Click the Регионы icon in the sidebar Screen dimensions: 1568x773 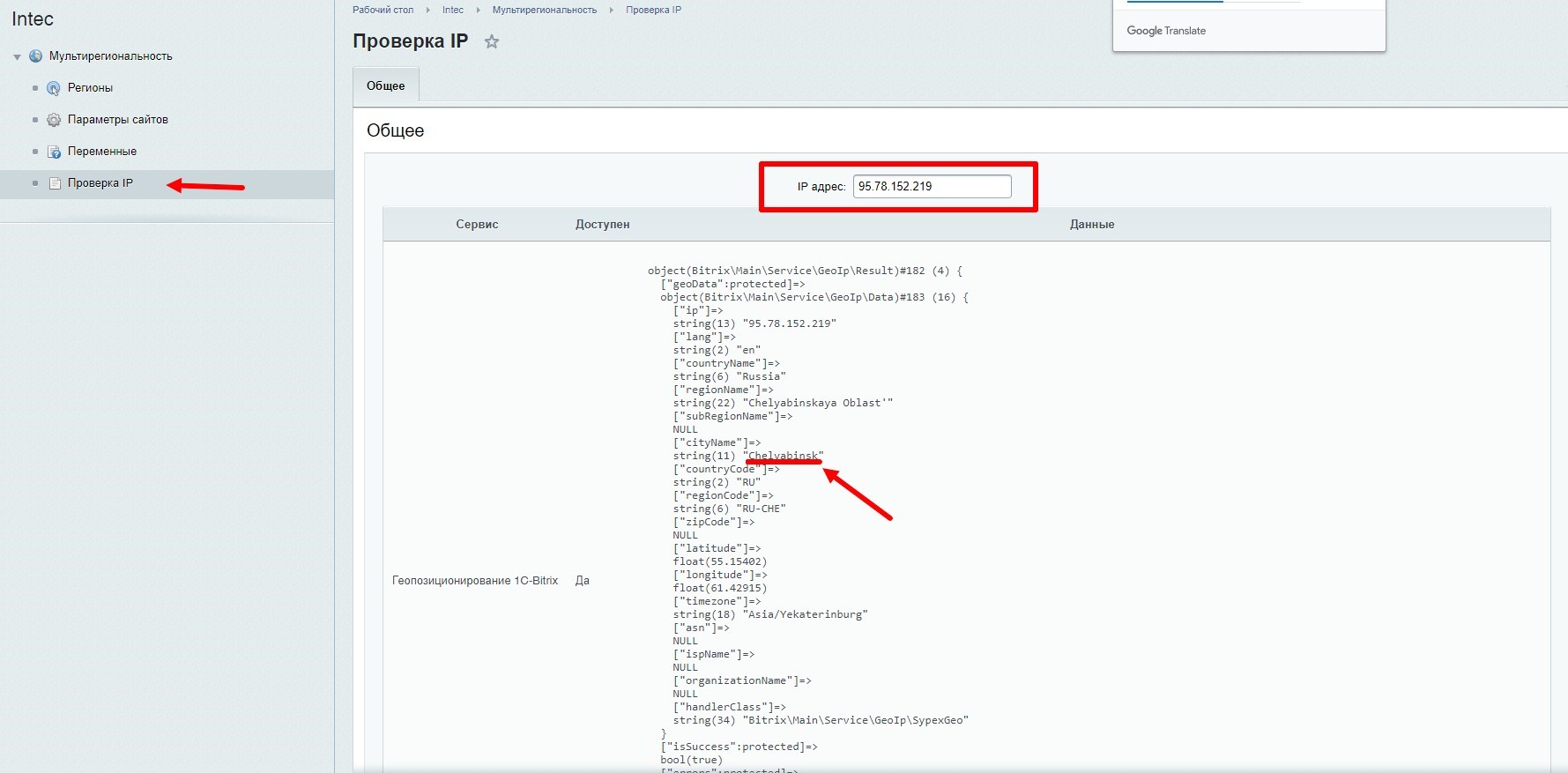(54, 88)
